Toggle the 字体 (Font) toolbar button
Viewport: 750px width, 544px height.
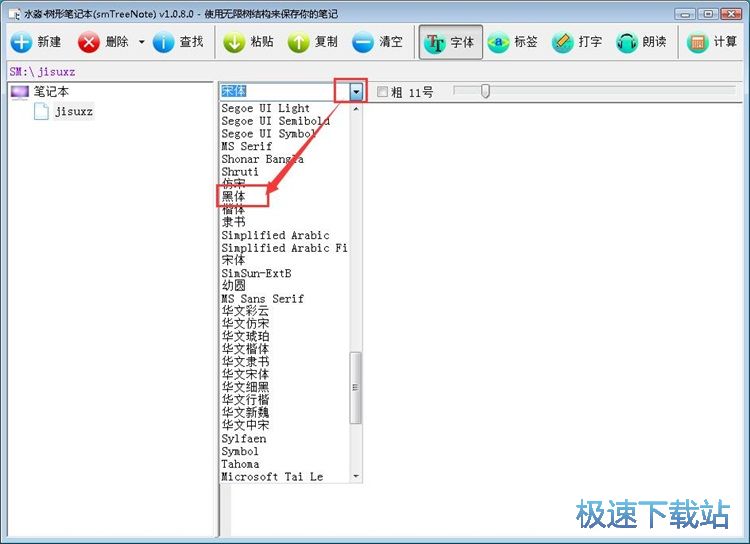tap(451, 42)
